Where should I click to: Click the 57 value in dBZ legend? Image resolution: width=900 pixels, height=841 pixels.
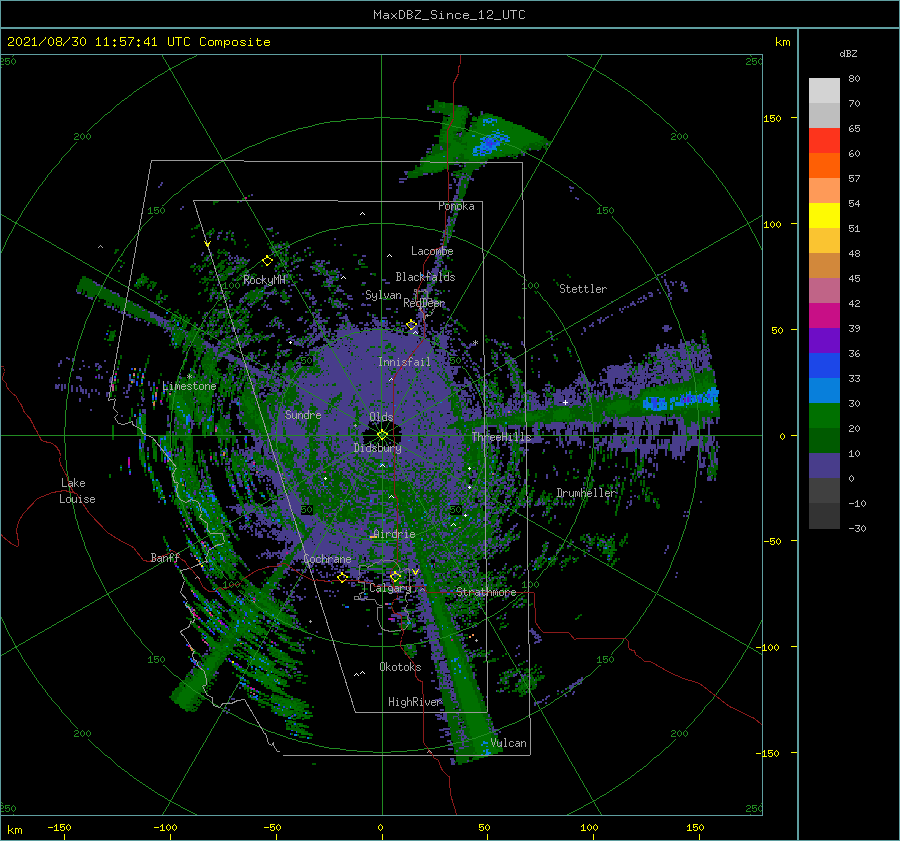854,179
